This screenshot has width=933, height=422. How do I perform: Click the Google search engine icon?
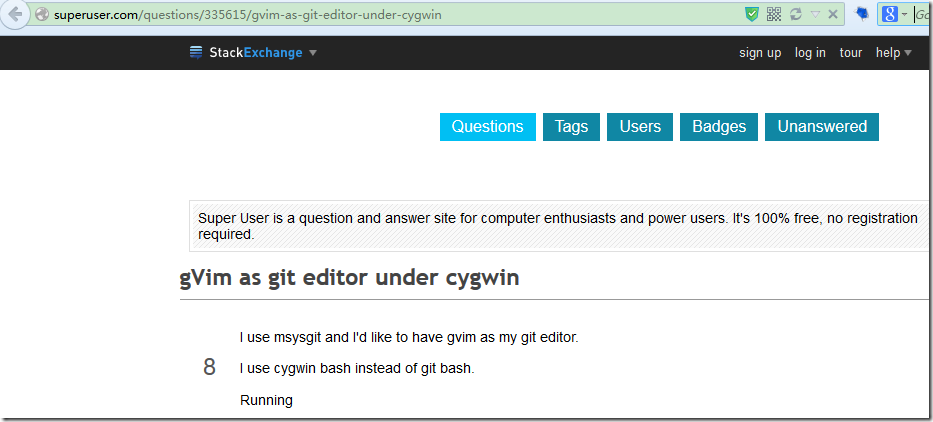pos(889,14)
